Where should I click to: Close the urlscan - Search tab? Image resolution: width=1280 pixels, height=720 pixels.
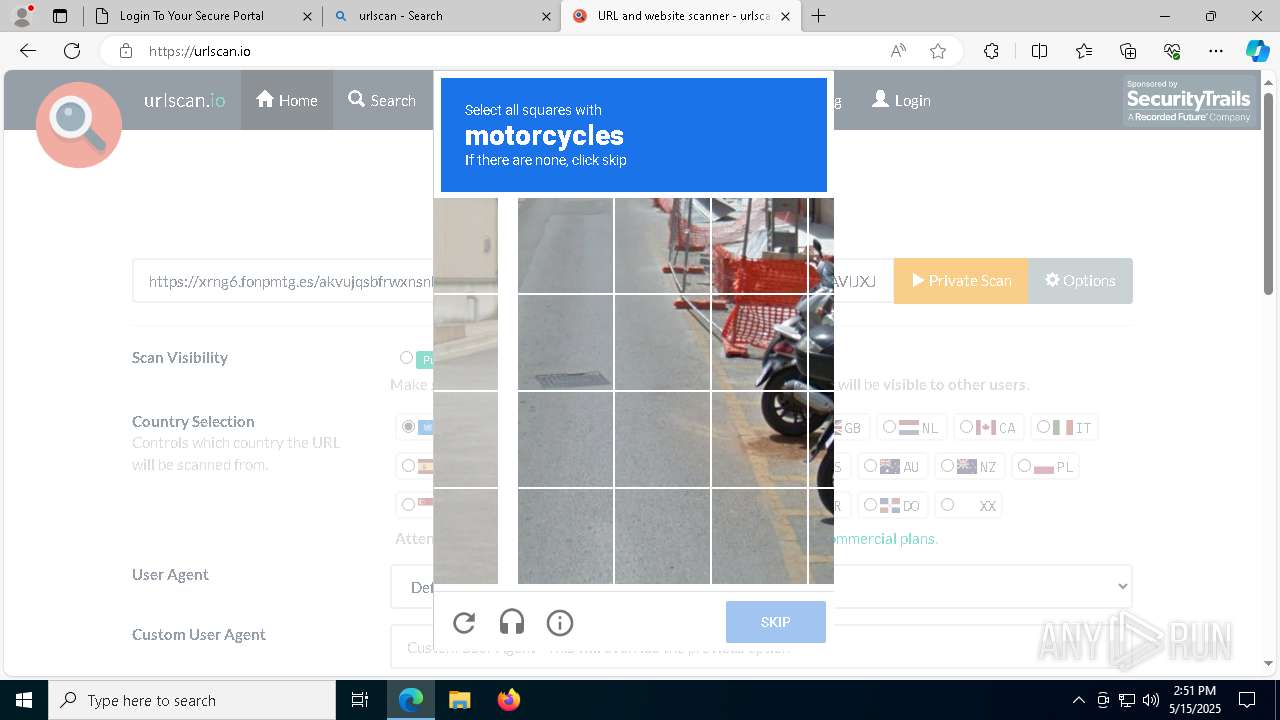[x=546, y=16]
